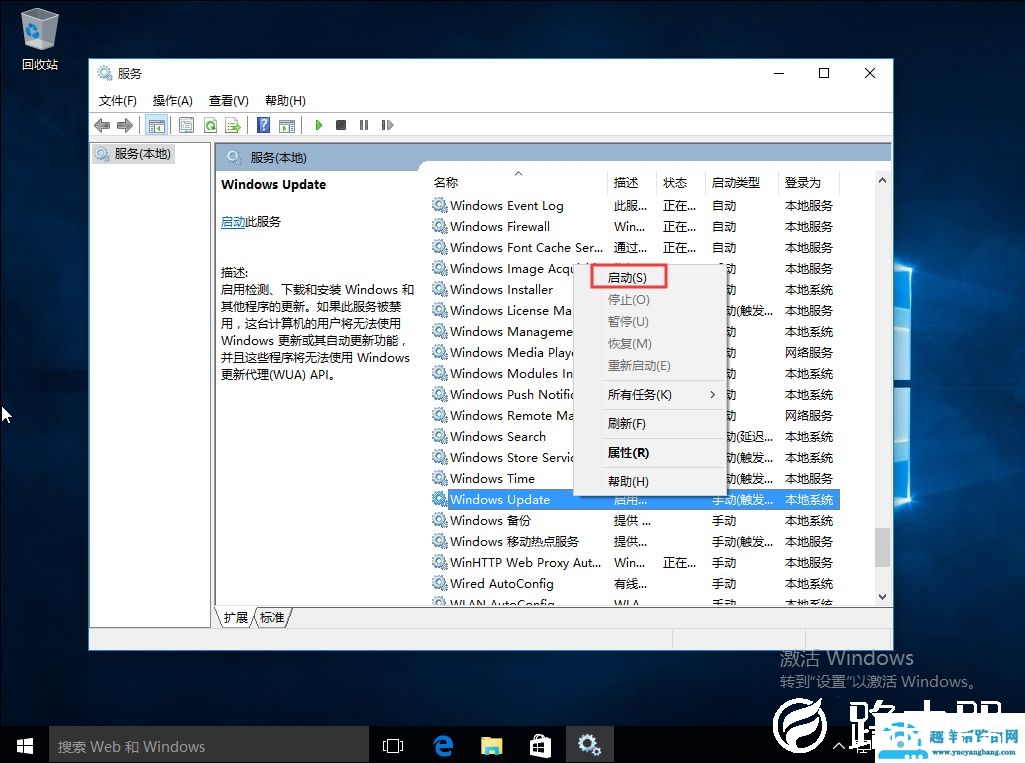The image size is (1025, 763).
Task: Sort by the 启动类型 column header
Action: click(x=743, y=182)
